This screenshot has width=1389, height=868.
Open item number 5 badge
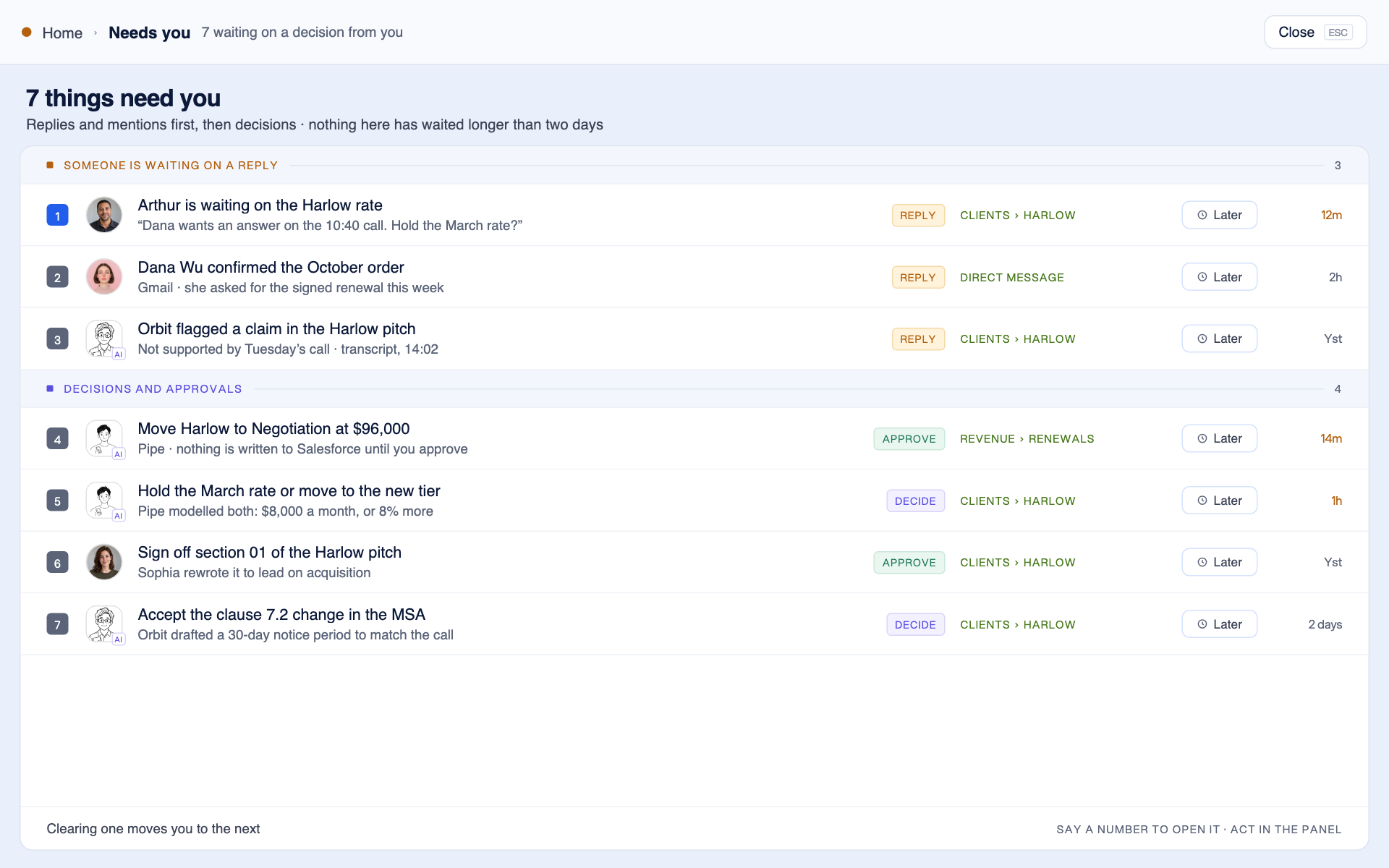tap(57, 501)
